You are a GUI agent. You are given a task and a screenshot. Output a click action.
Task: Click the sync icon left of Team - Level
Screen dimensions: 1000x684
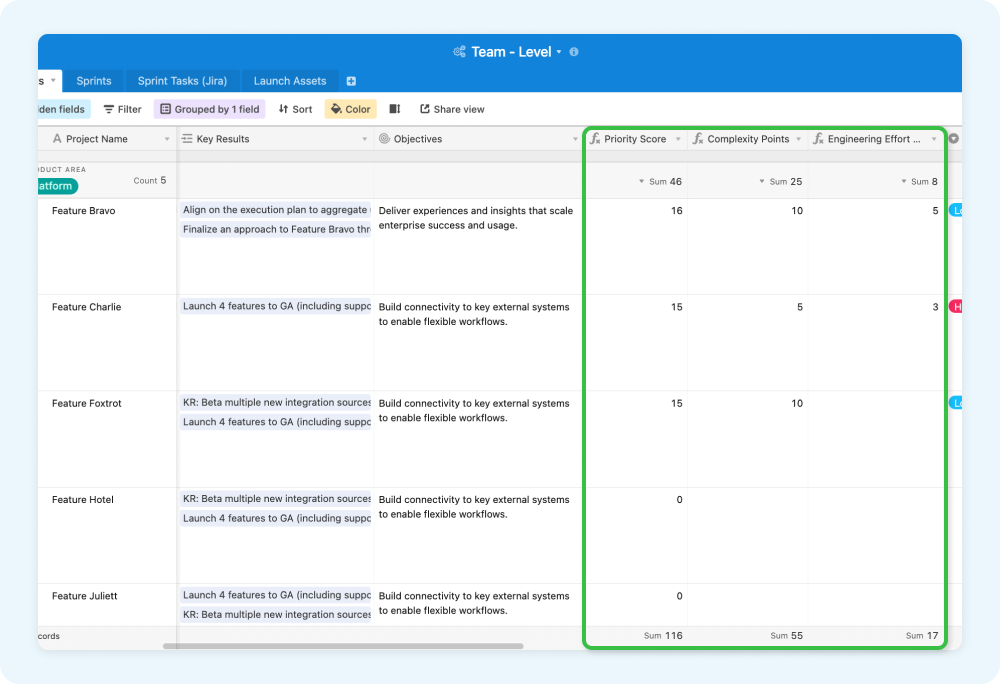pos(458,51)
